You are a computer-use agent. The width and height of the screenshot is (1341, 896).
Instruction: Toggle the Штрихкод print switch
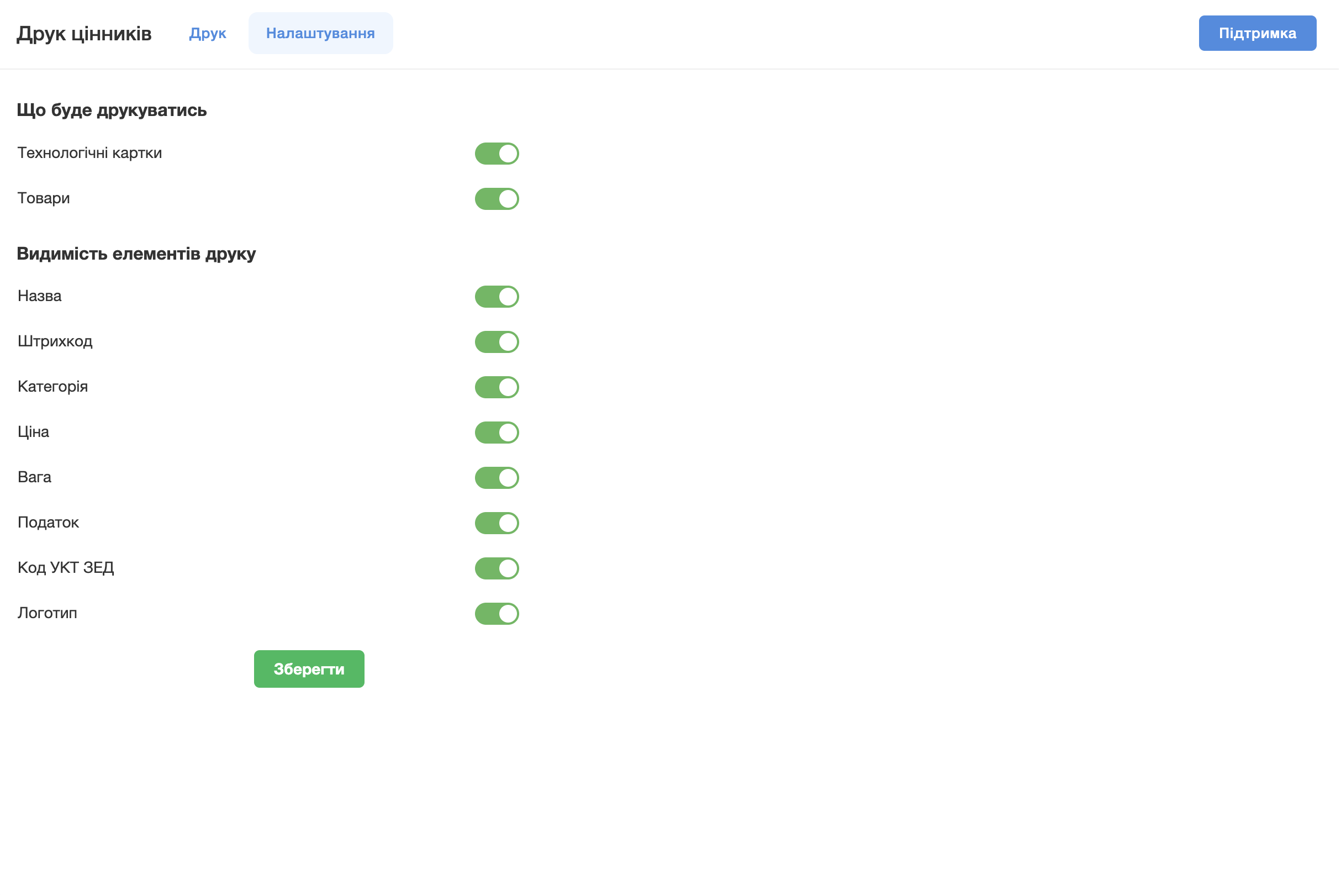pyautogui.click(x=497, y=342)
